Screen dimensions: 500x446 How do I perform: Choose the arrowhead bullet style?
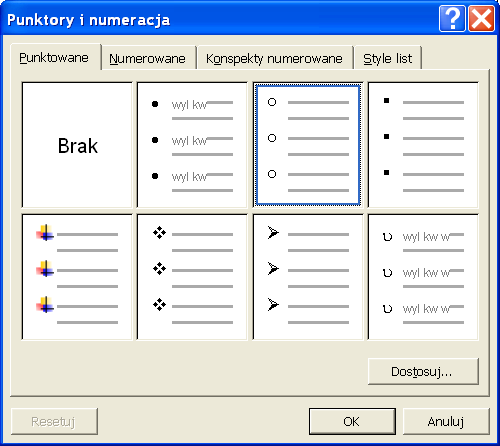(308, 277)
